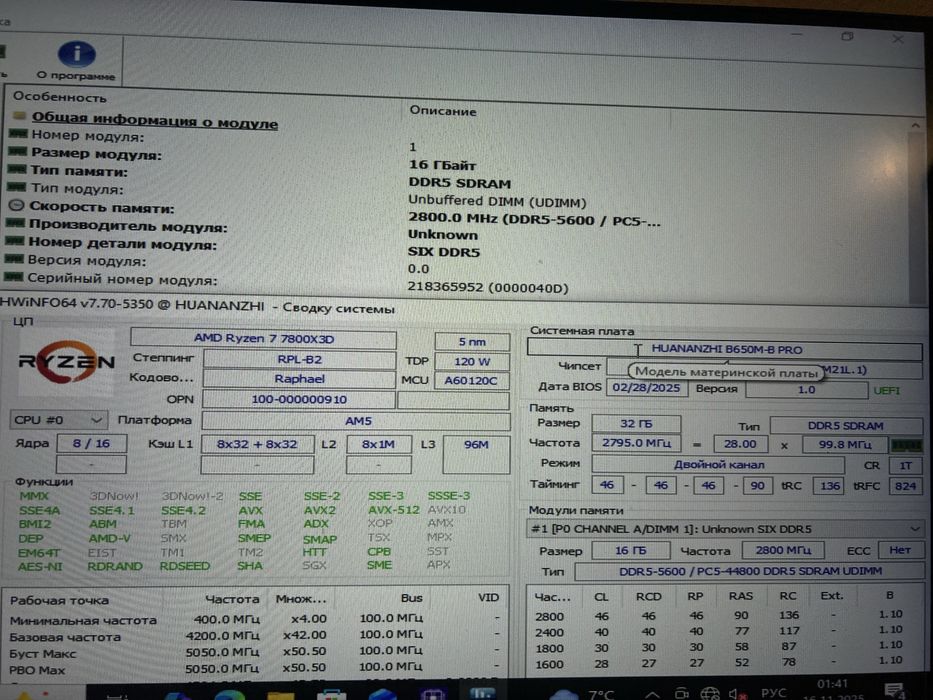Select the 'Номер детали модуля' row
This screenshot has width=933, height=700.
(123, 243)
